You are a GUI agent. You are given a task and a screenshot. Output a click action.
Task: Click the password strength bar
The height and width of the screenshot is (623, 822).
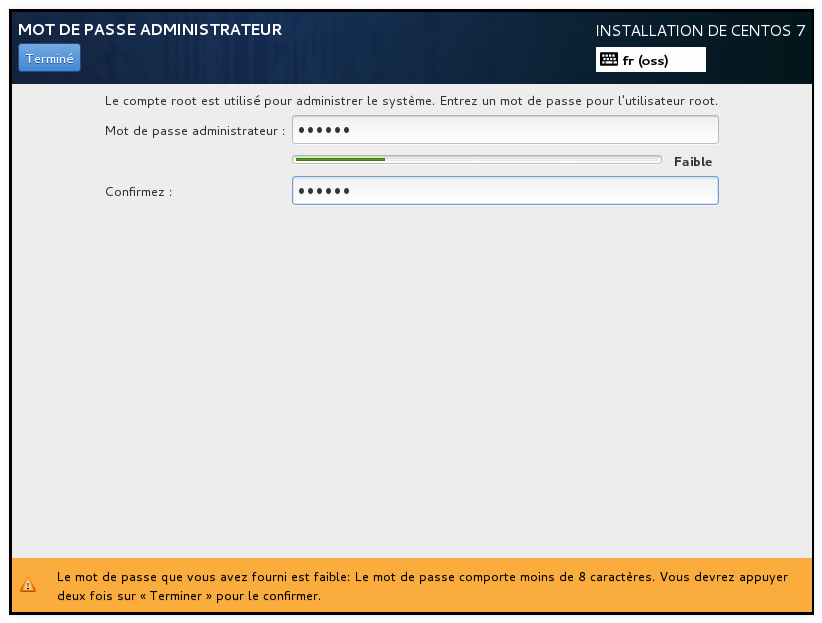click(477, 159)
